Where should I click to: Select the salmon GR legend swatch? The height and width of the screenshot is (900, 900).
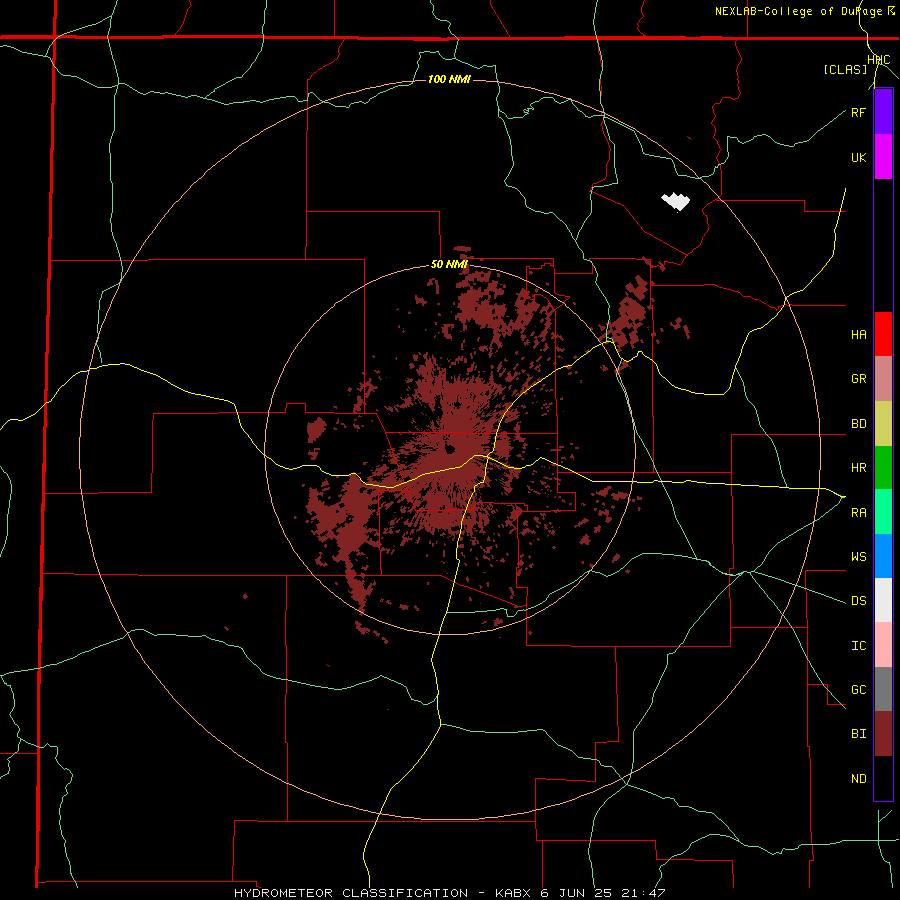pyautogui.click(x=883, y=379)
